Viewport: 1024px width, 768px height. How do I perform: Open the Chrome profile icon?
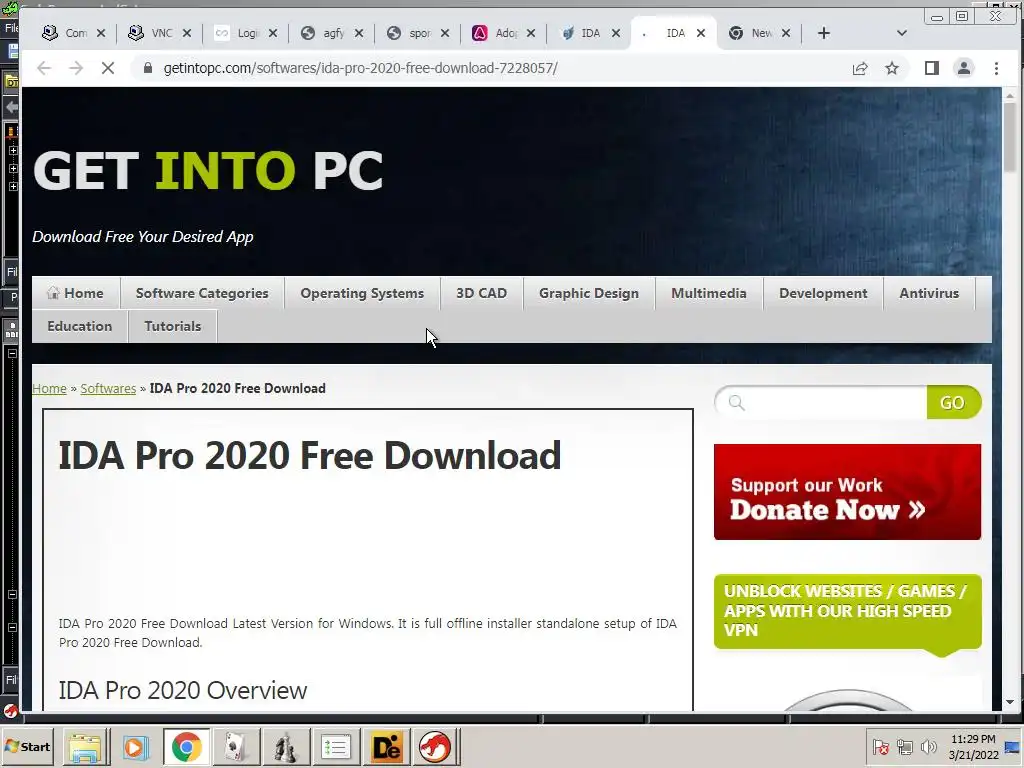coord(964,68)
